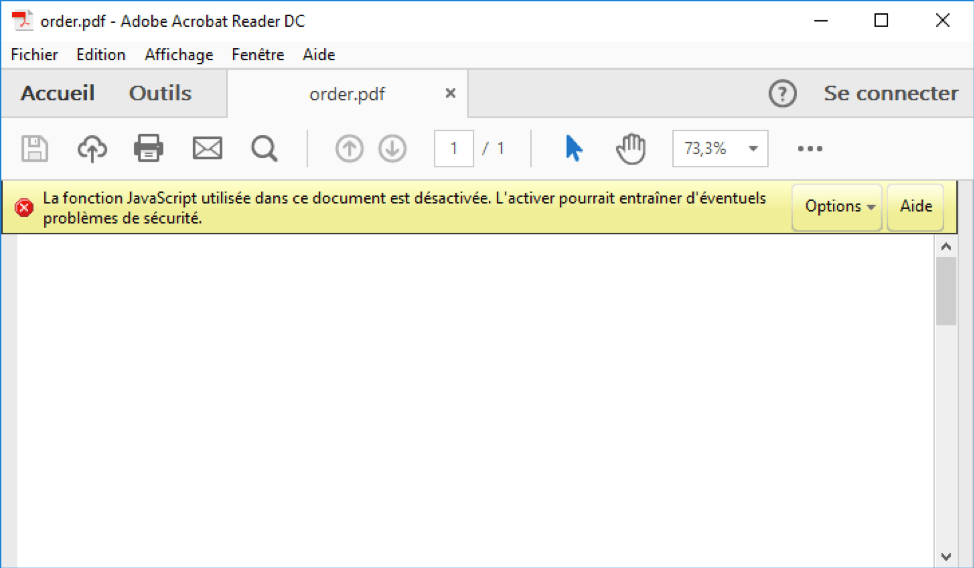
Task: Open the Fichier menu
Action: tap(34, 55)
